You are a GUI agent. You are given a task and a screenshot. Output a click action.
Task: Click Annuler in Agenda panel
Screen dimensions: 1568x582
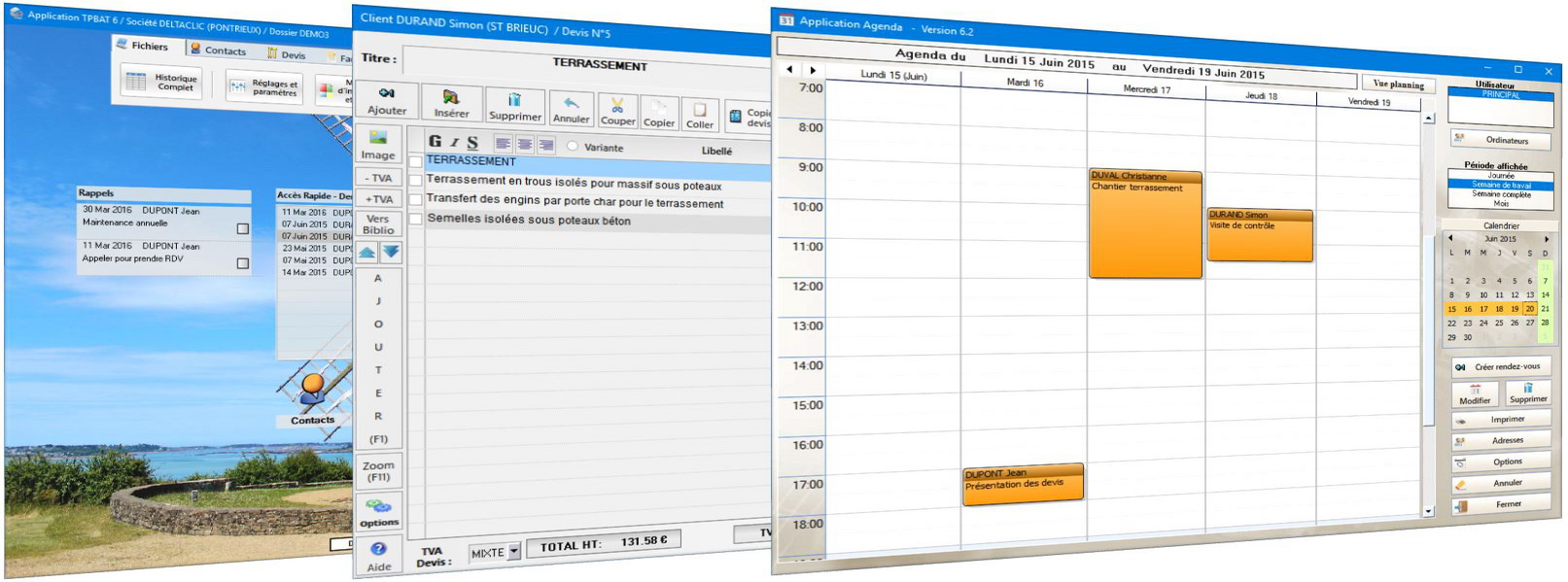click(1500, 483)
